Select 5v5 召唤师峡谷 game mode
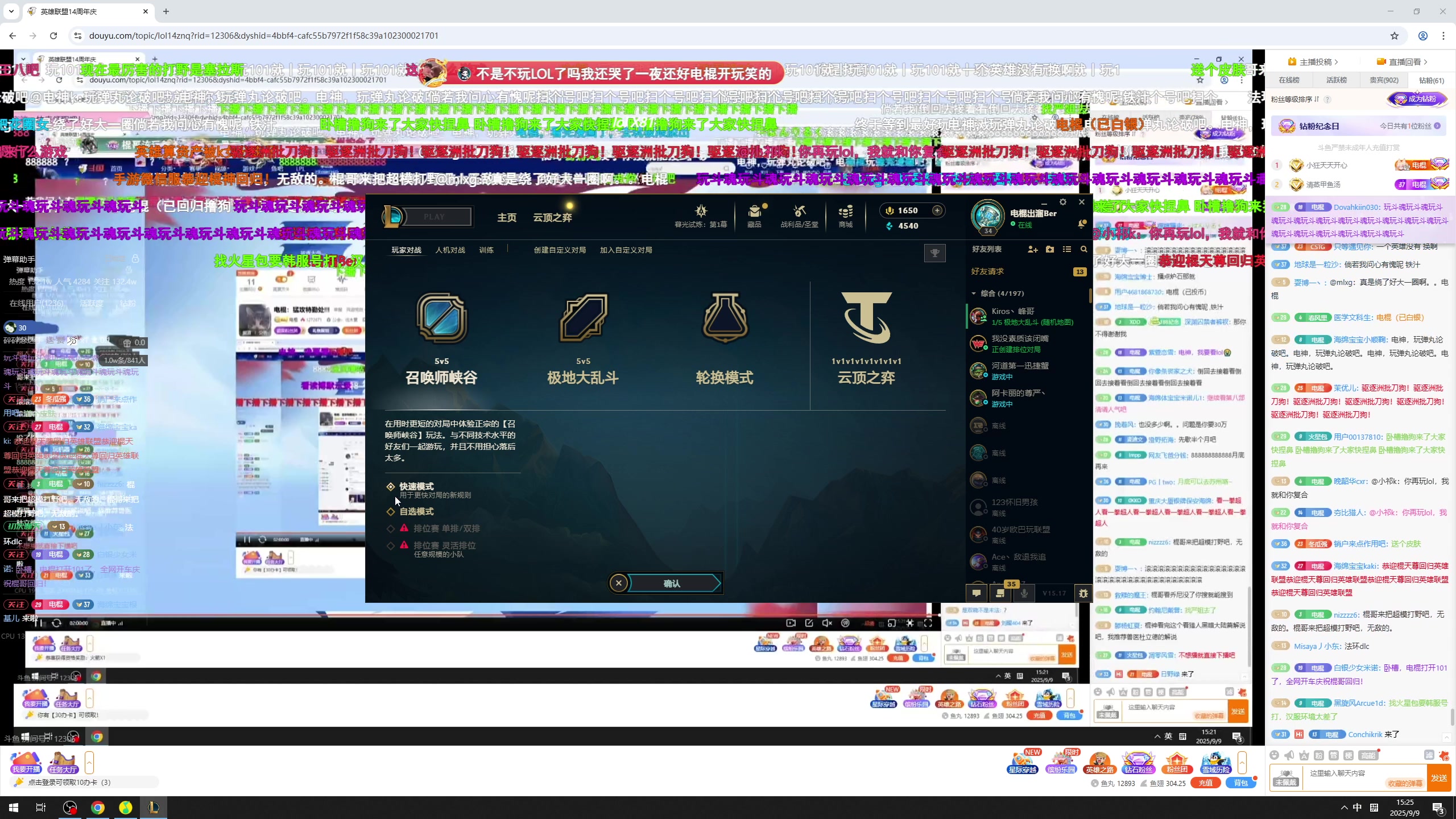The width and height of the screenshot is (1456, 819). [x=441, y=340]
